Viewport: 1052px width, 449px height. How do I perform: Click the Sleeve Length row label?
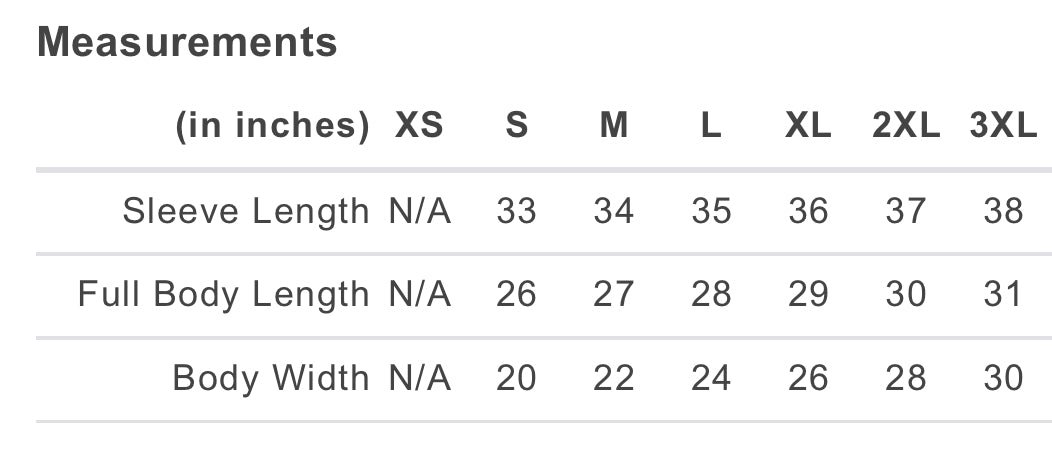[x=246, y=211]
